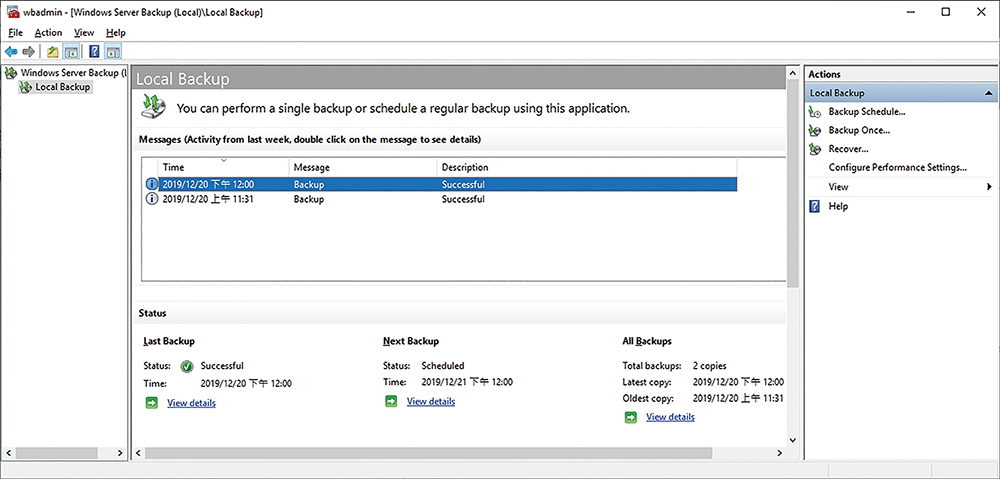1000x479 pixels.
Task: Start Backup Once action
Action: pos(859,130)
